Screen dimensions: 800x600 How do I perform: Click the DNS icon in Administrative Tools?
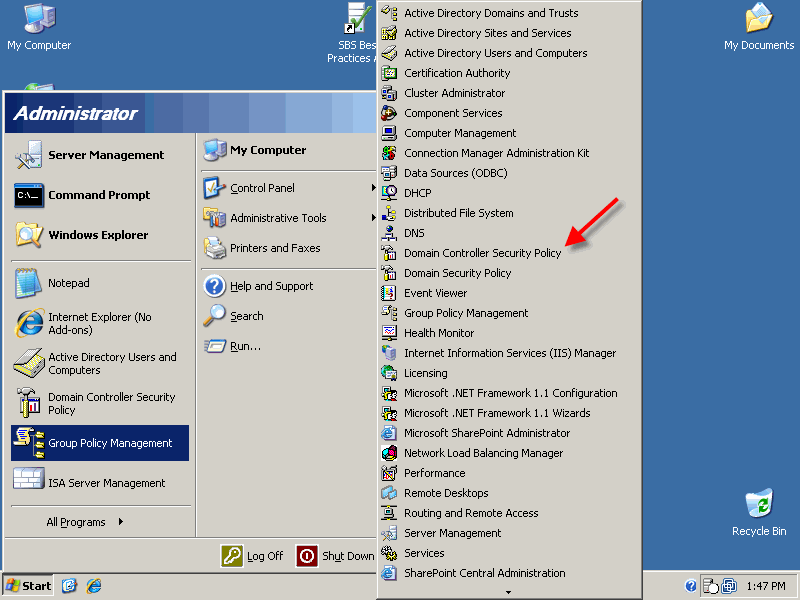click(x=389, y=233)
